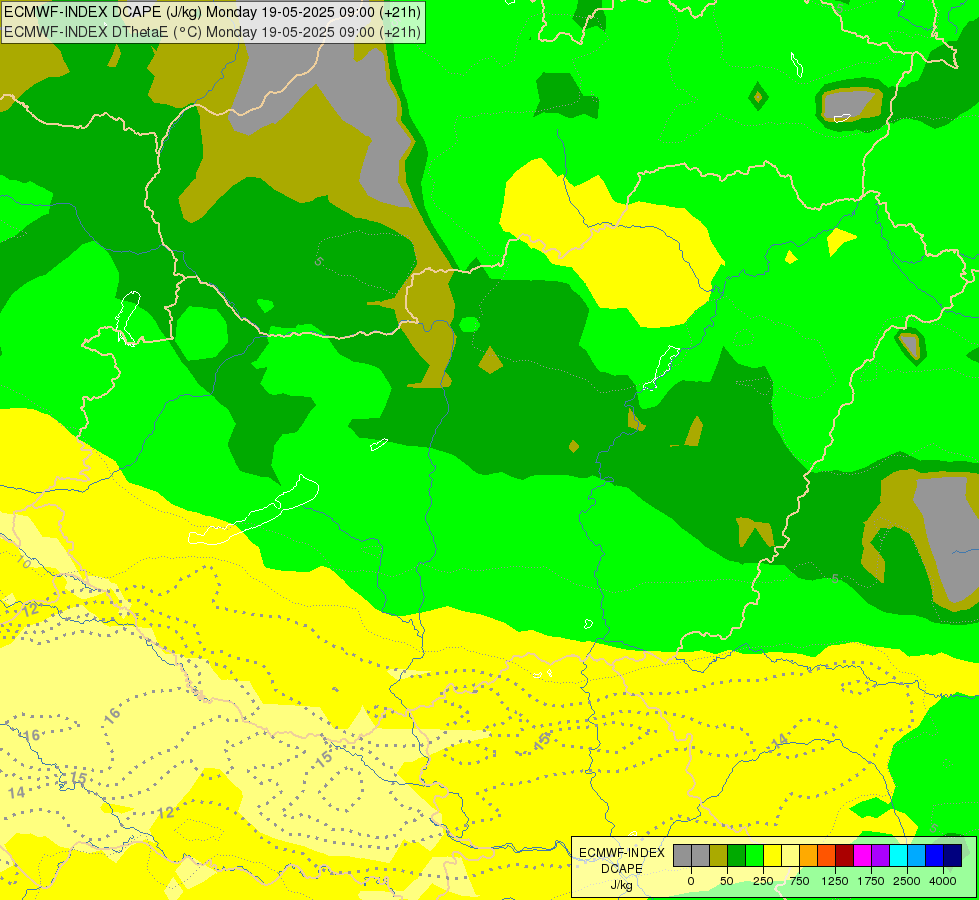
Task: Click the DThetaE (°C) title line
Action: coord(212,32)
